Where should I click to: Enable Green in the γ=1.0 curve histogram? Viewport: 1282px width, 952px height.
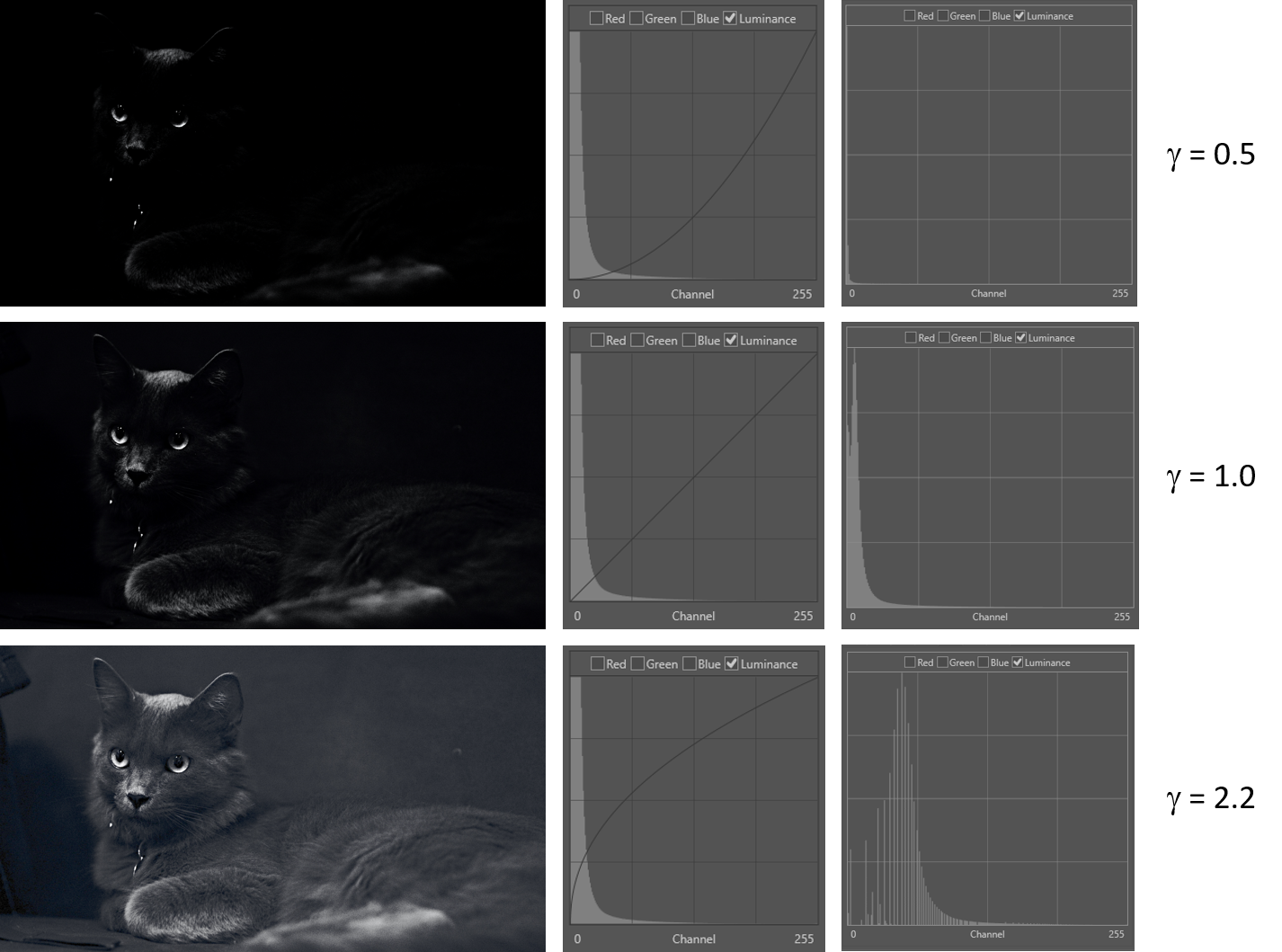tap(637, 340)
